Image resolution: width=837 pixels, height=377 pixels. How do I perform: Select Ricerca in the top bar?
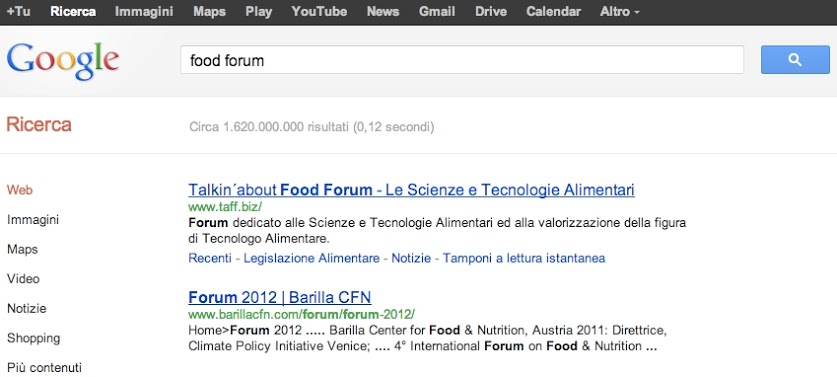[x=73, y=12]
